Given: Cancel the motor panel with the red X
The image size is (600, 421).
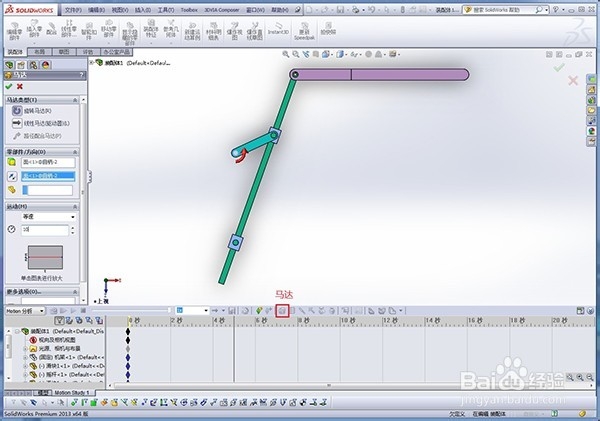Looking at the screenshot, I should pos(20,86).
